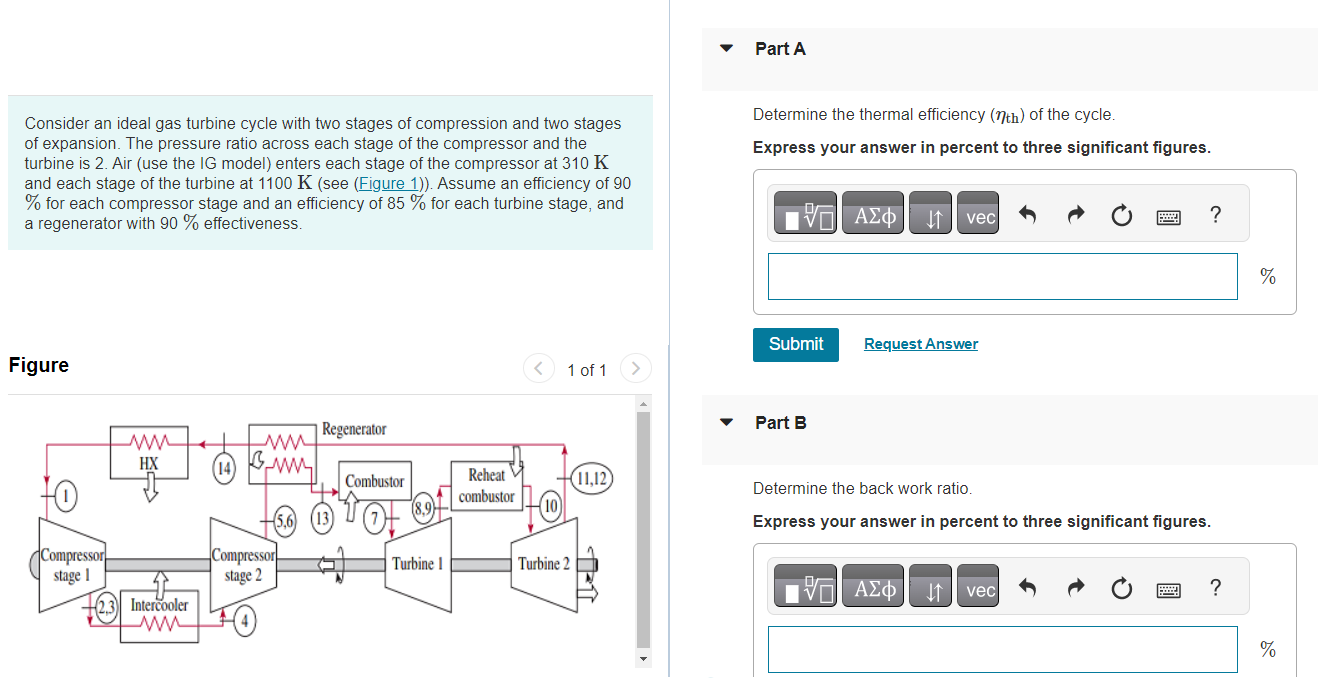The height and width of the screenshot is (678, 1318).
Task: Click the undo arrow in Part A toolbar
Action: 1027,212
